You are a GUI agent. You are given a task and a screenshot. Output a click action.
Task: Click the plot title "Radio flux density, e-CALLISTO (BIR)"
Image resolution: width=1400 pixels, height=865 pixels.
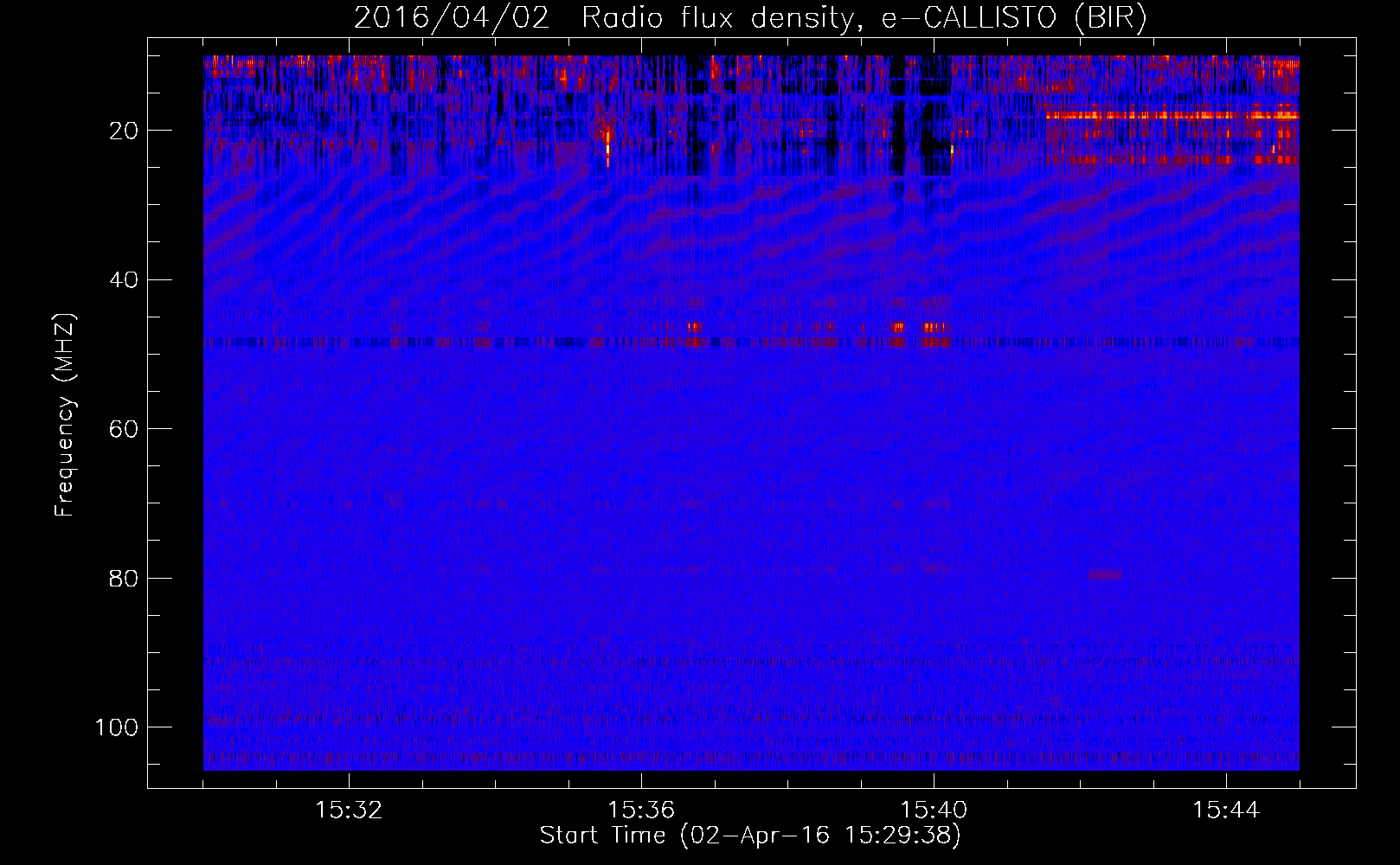(864, 18)
